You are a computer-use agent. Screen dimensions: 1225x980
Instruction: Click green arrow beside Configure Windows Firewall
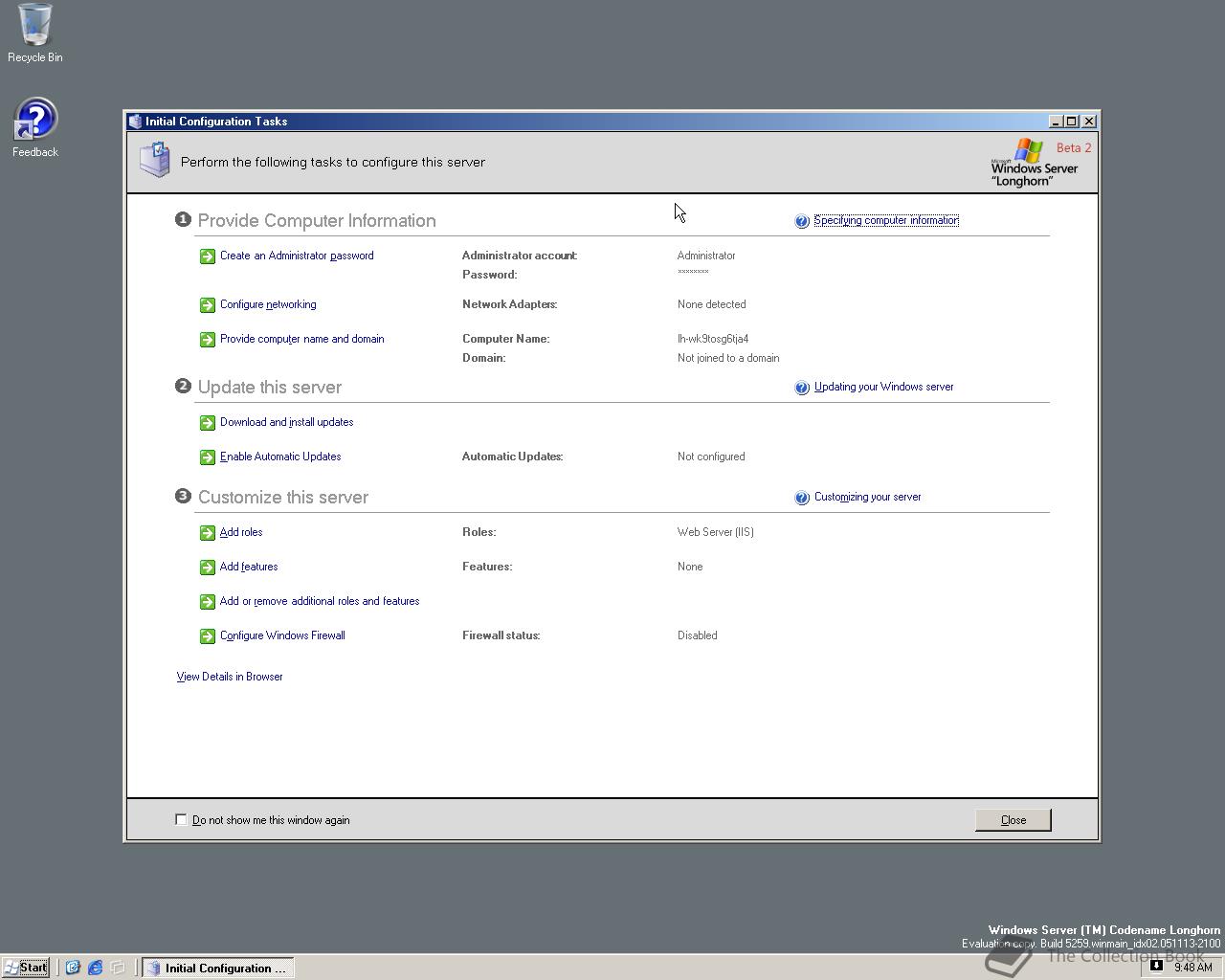(208, 636)
